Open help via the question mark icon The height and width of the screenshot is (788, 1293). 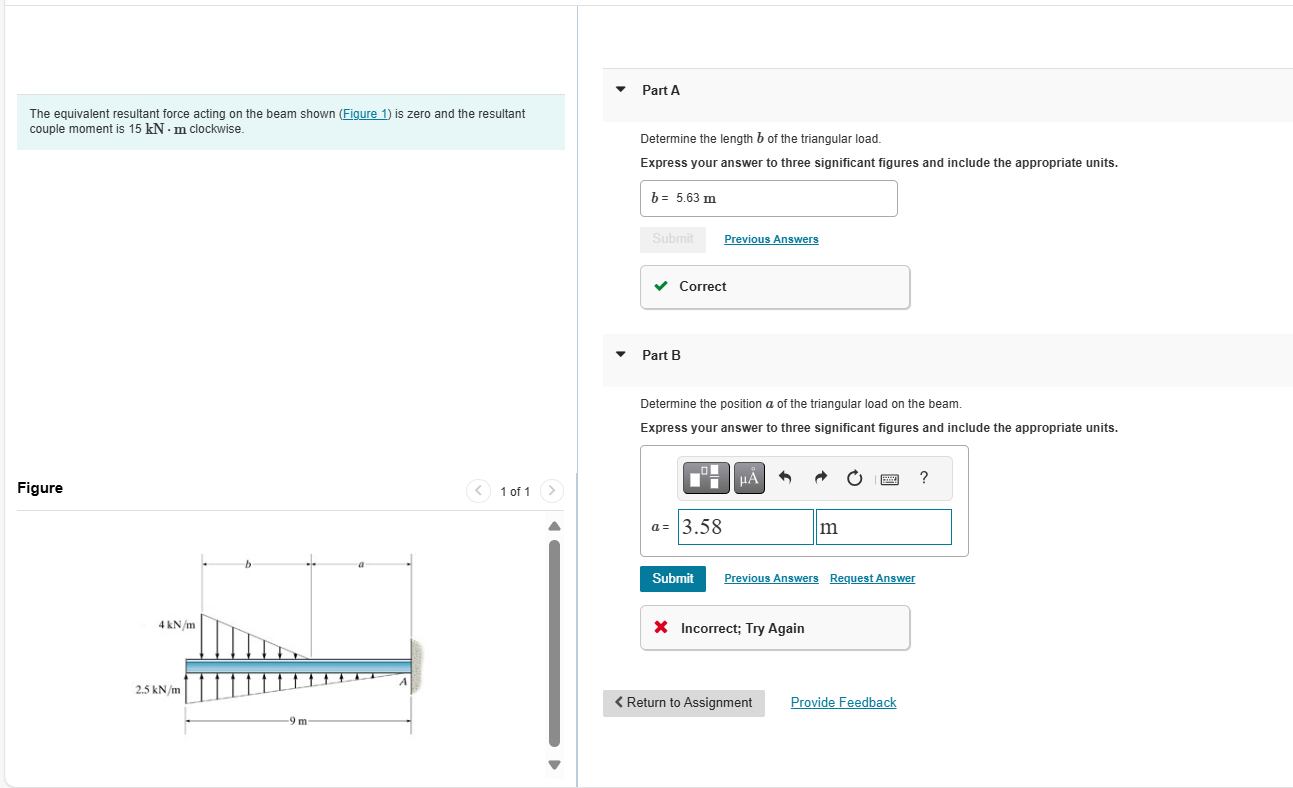pyautogui.click(x=923, y=478)
